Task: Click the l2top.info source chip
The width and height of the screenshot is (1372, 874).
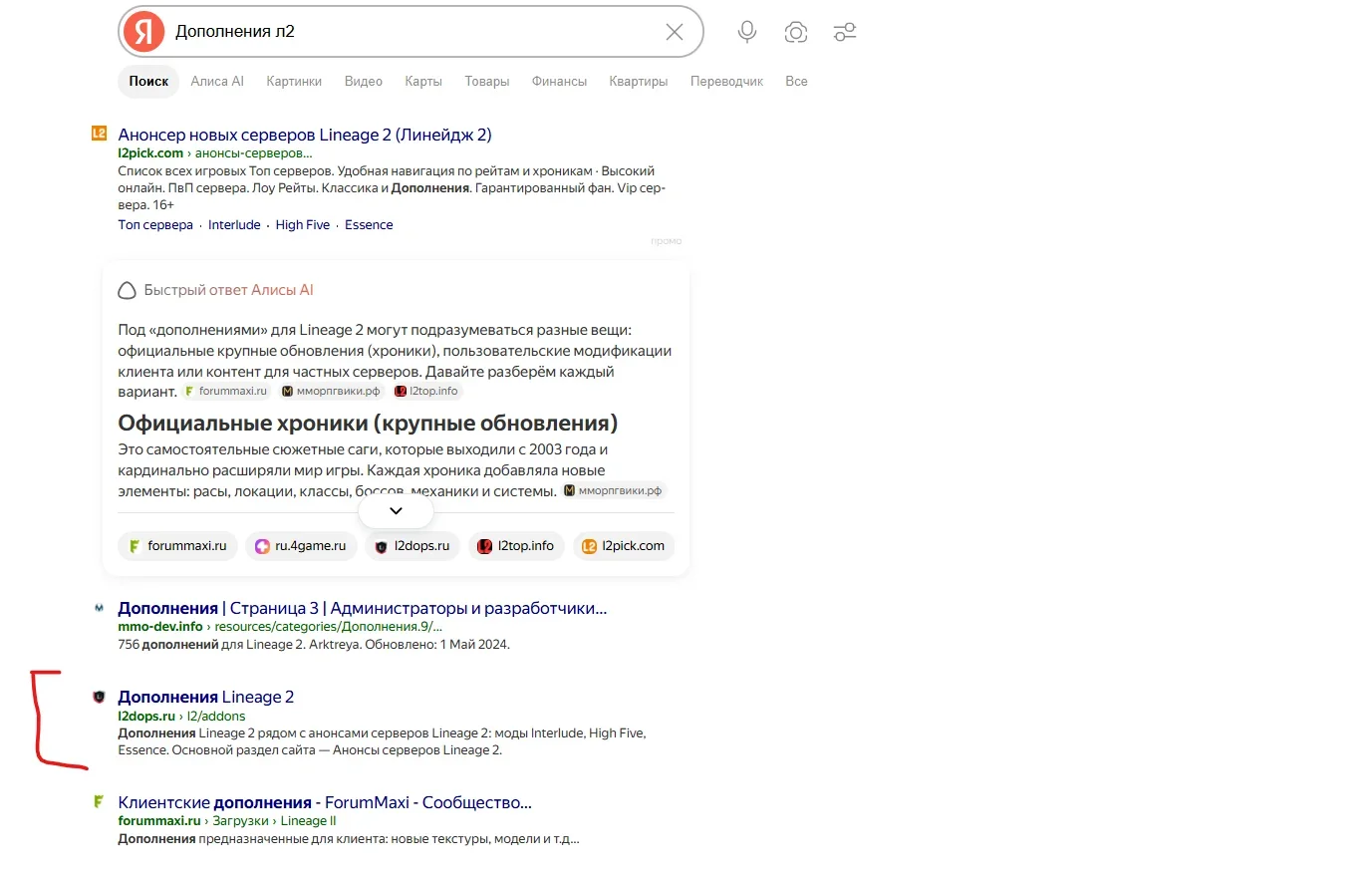Action: point(516,546)
